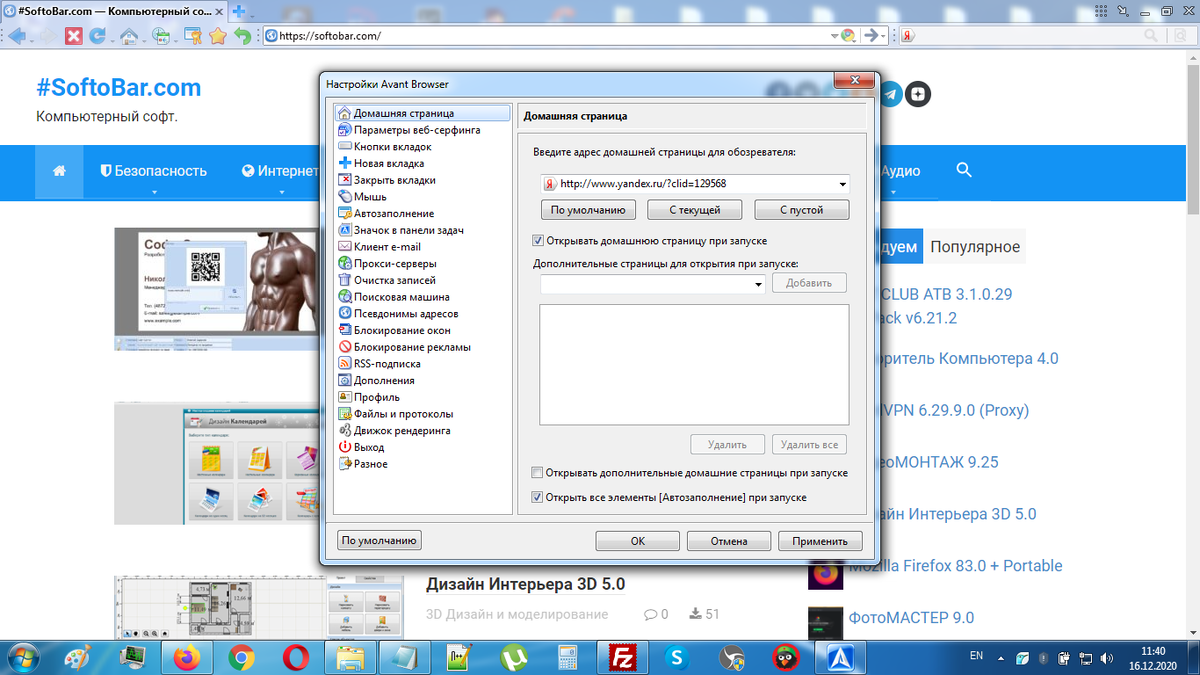Click OK in Avant Browser settings
This screenshot has height=675, width=1200.
pos(638,541)
